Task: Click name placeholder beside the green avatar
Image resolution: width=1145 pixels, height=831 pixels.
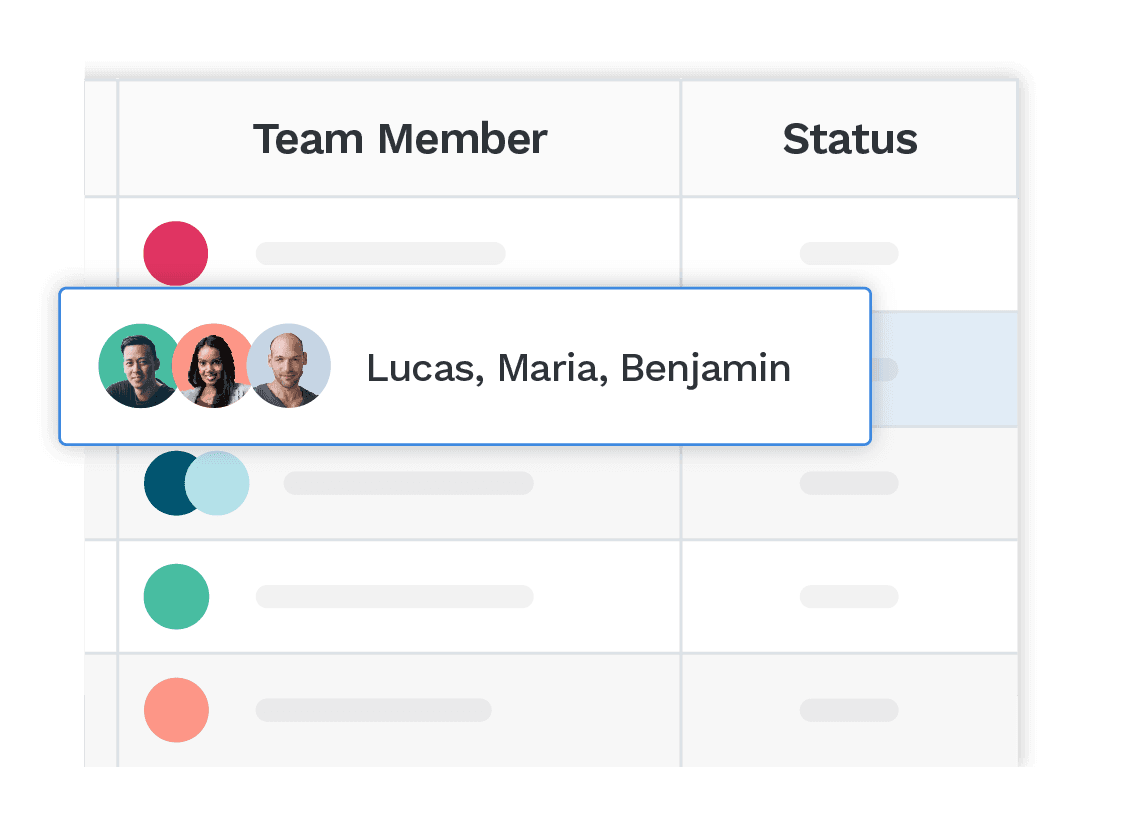Action: [x=394, y=596]
